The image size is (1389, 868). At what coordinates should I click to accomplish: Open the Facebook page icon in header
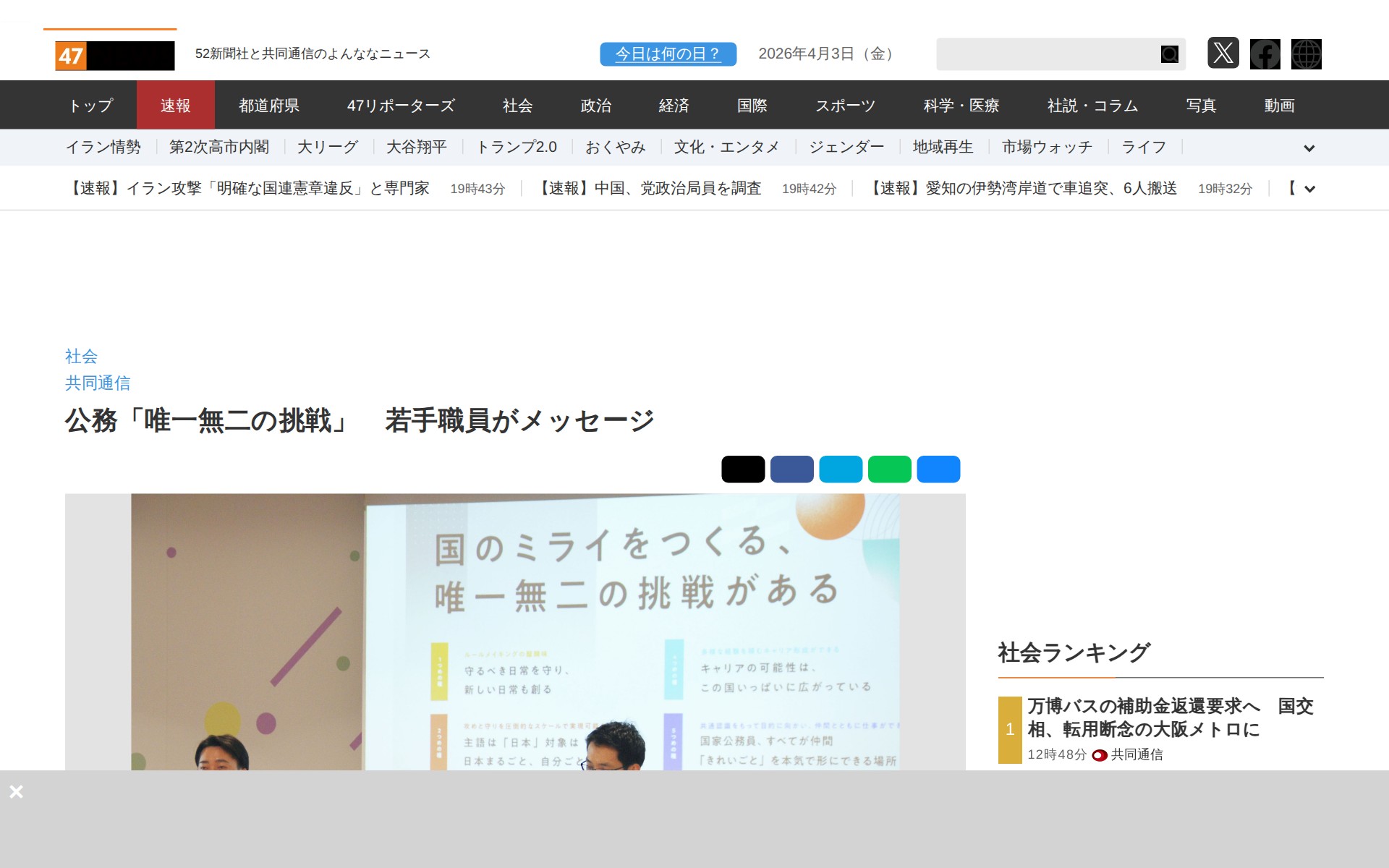click(1265, 54)
